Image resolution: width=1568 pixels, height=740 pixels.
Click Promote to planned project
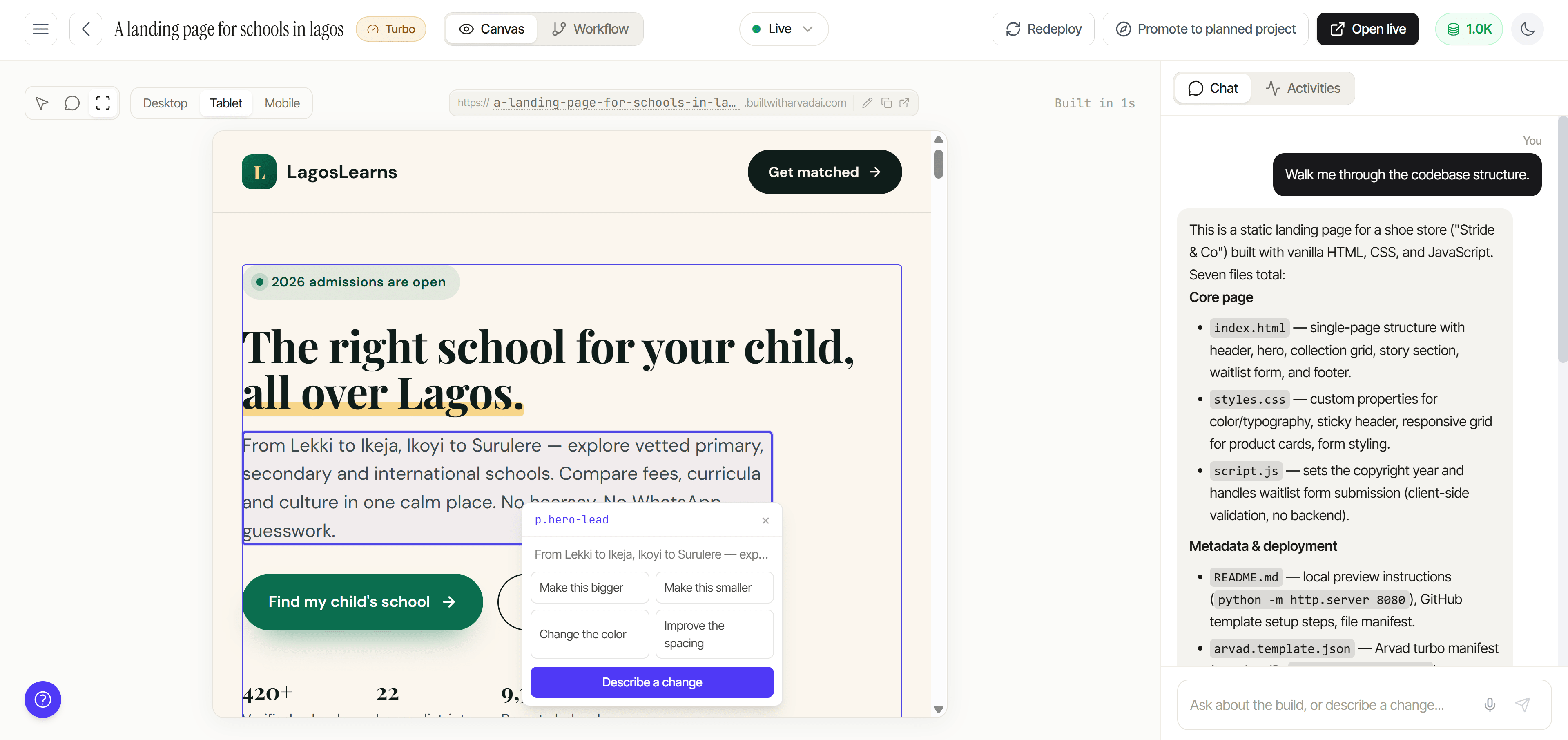1205,29
